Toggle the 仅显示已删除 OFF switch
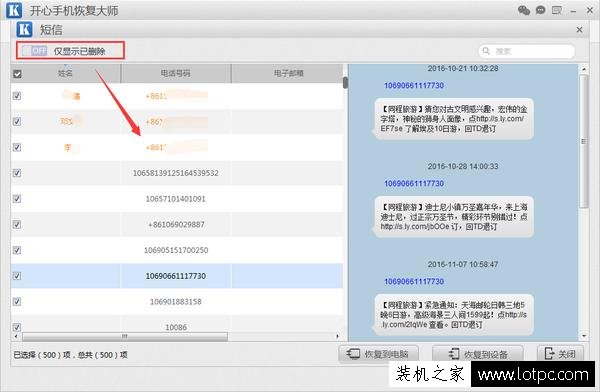The height and width of the screenshot is (392, 600). pyautogui.click(x=34, y=51)
